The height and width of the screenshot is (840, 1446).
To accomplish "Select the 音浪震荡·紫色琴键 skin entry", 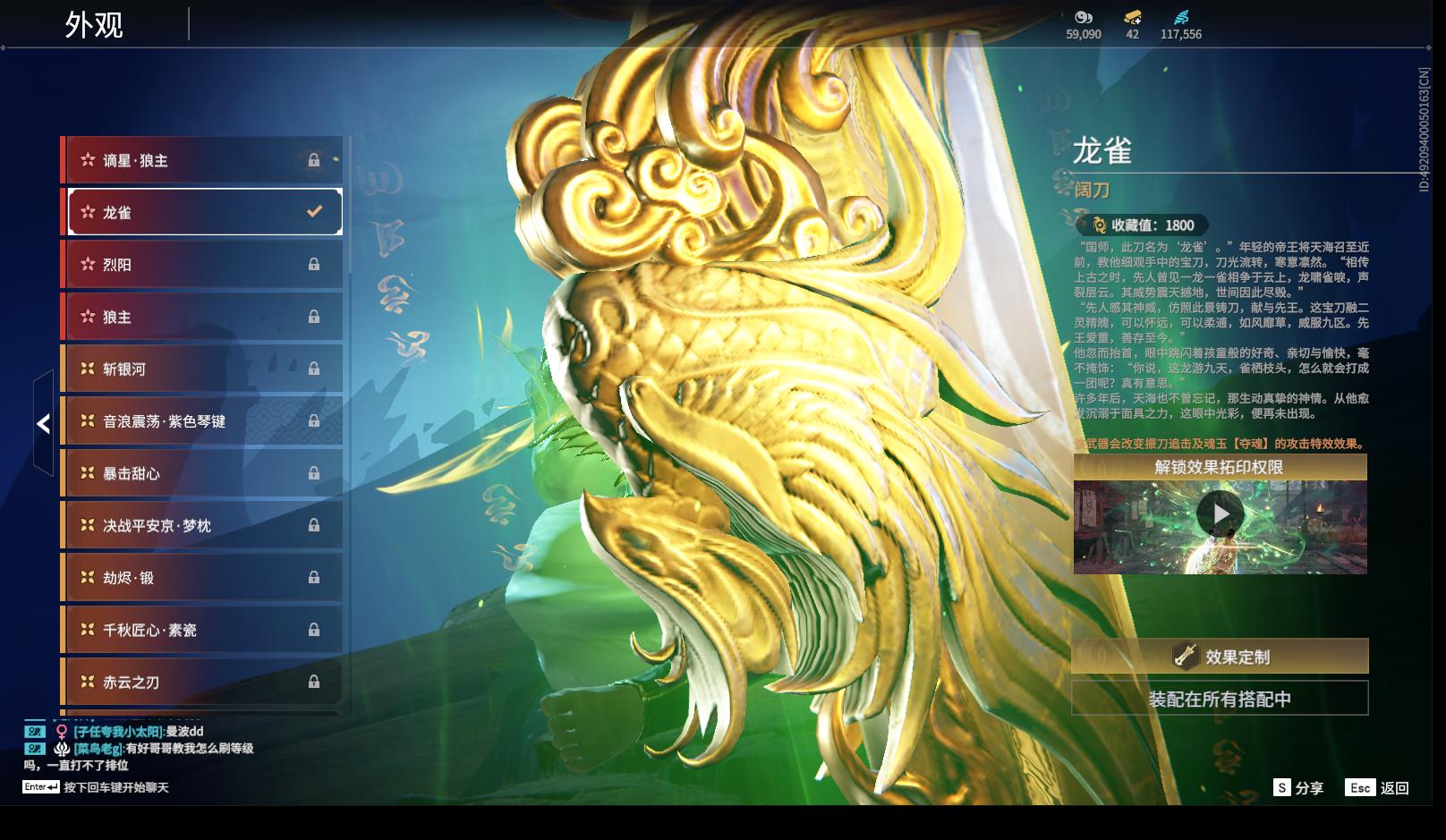I will coord(202,420).
